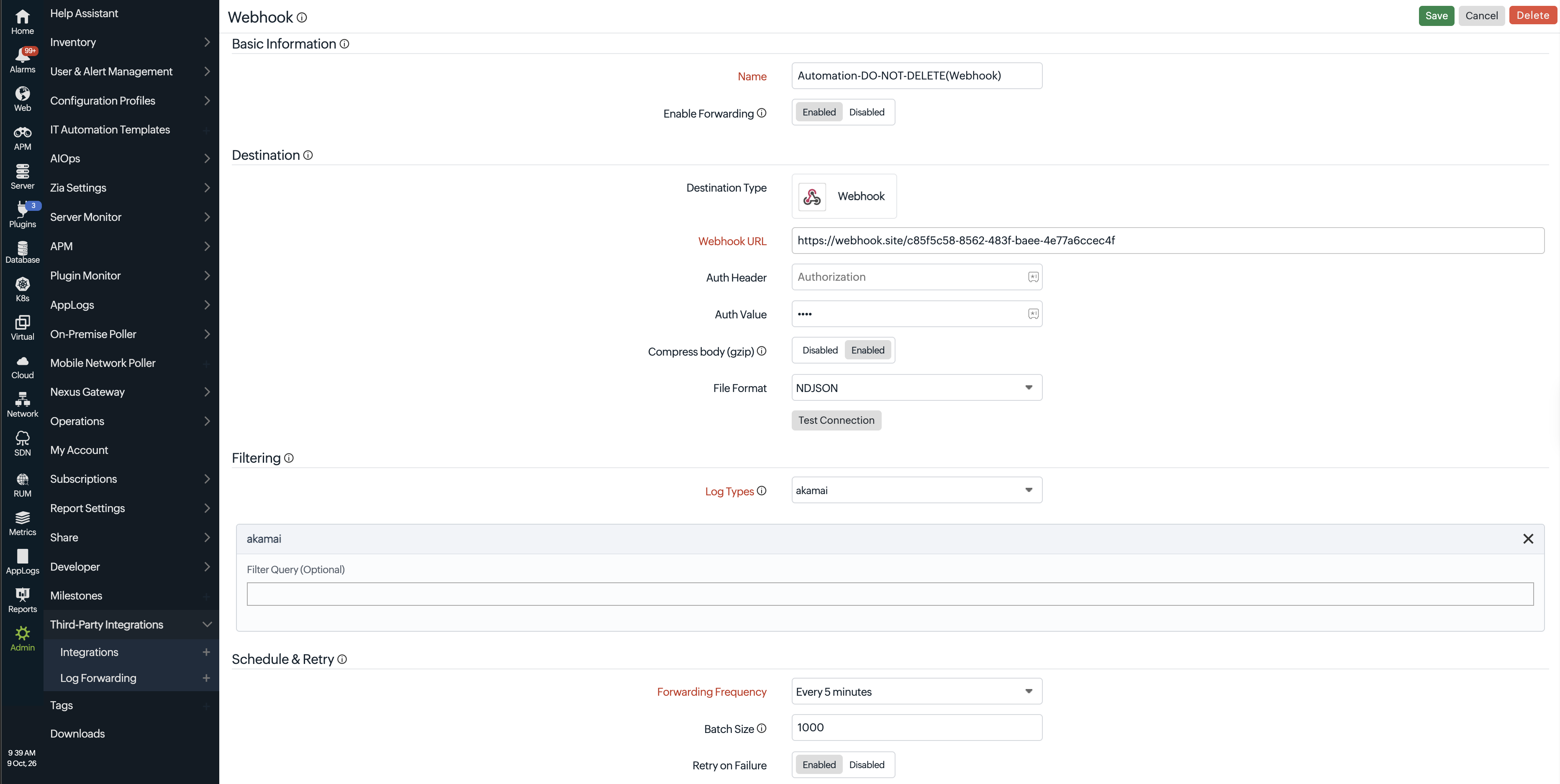
Task: Set Enable Forwarding to Disabled
Action: point(866,112)
